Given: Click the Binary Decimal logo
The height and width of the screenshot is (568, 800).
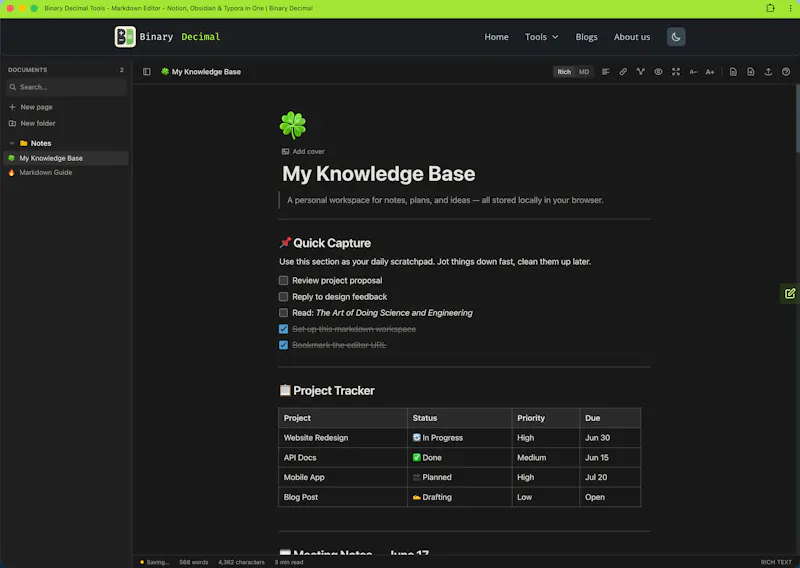Looking at the screenshot, I should click(125, 37).
